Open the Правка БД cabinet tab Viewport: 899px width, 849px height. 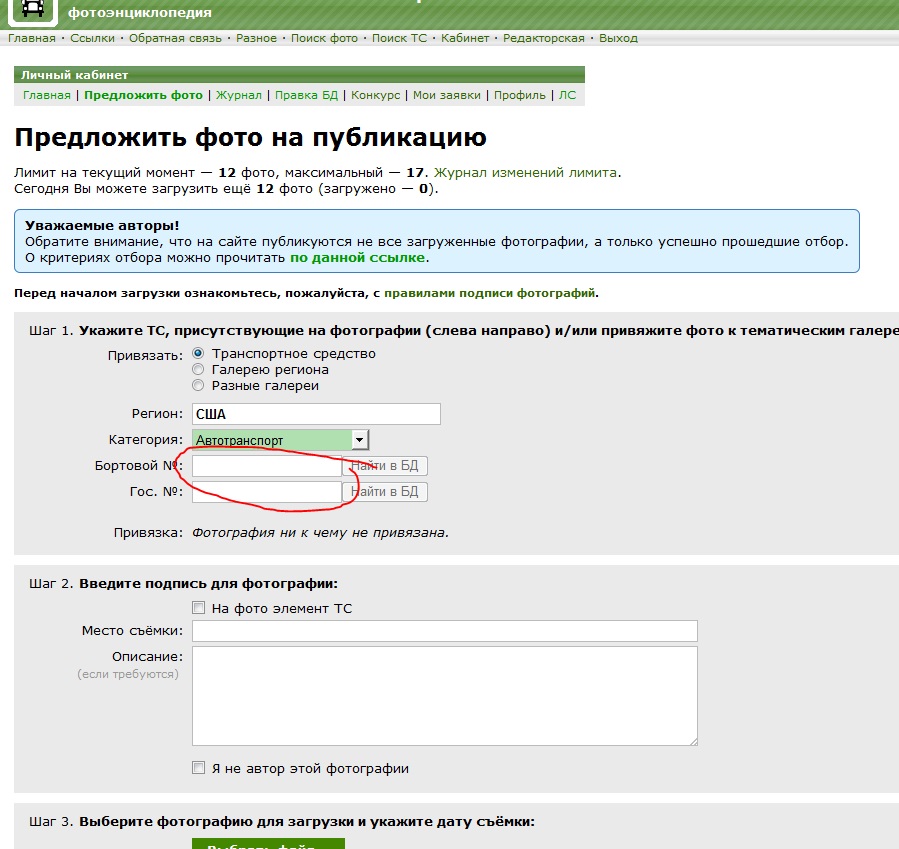point(306,95)
